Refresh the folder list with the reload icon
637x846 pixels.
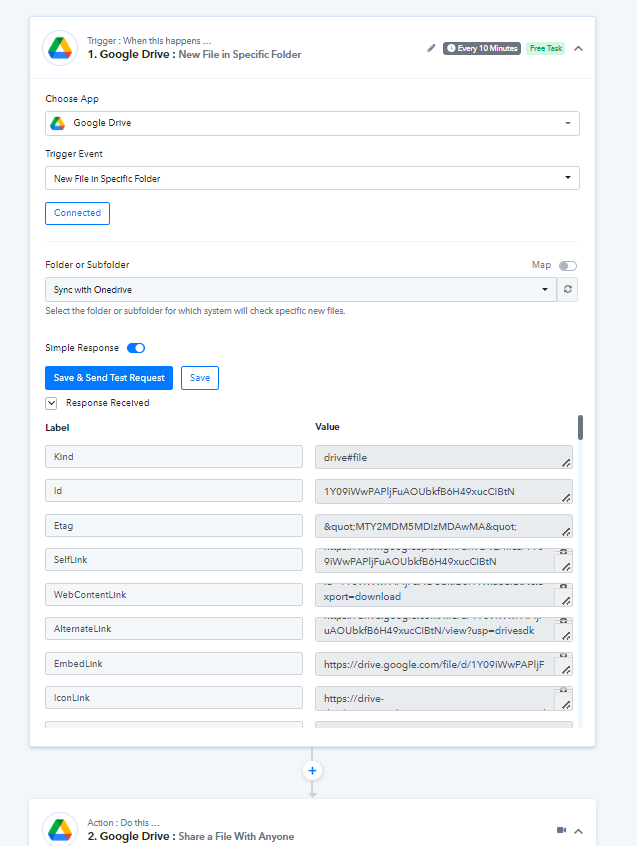click(x=568, y=290)
